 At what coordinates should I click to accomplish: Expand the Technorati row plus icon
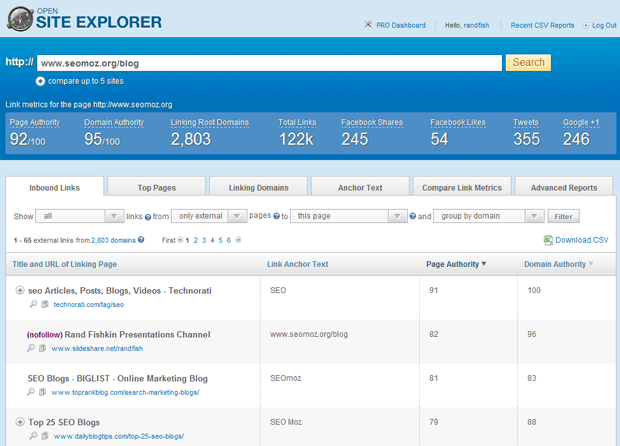coord(20,290)
